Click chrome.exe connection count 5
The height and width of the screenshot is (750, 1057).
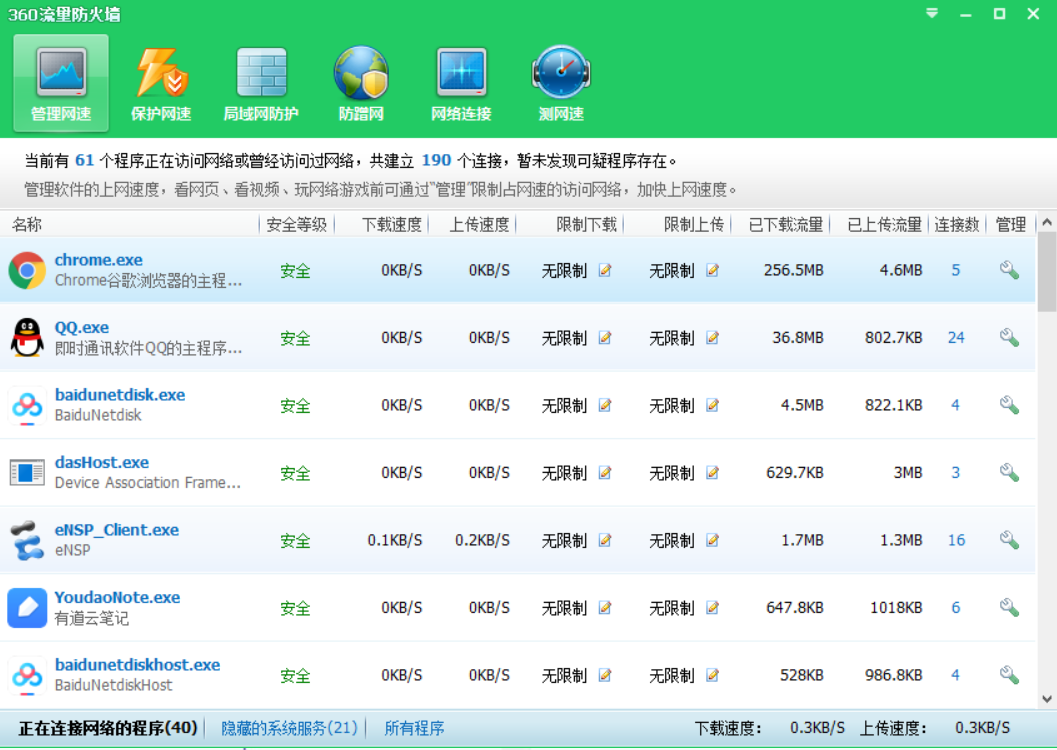[x=955, y=270]
